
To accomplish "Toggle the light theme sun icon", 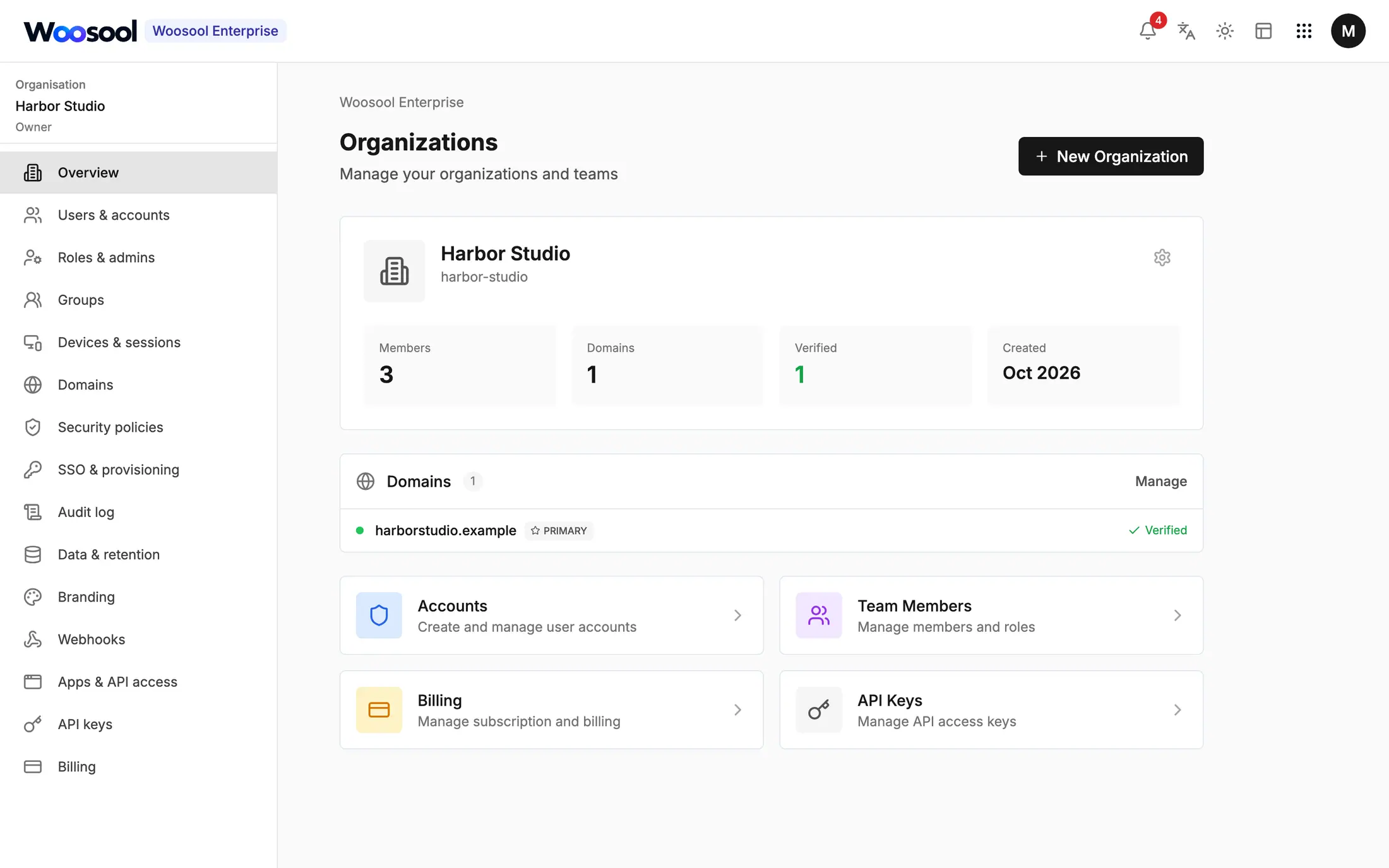I will click(x=1225, y=31).
